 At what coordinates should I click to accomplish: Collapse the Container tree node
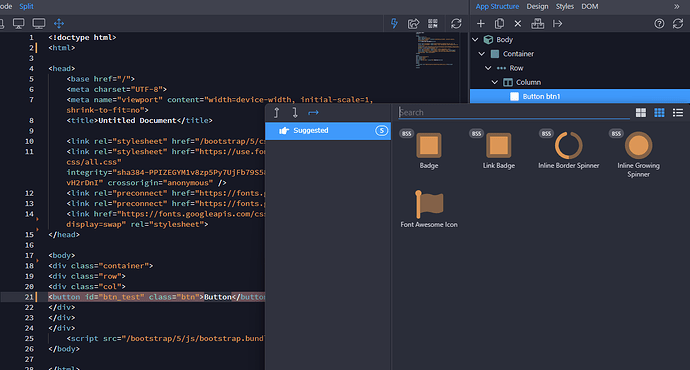[482, 54]
